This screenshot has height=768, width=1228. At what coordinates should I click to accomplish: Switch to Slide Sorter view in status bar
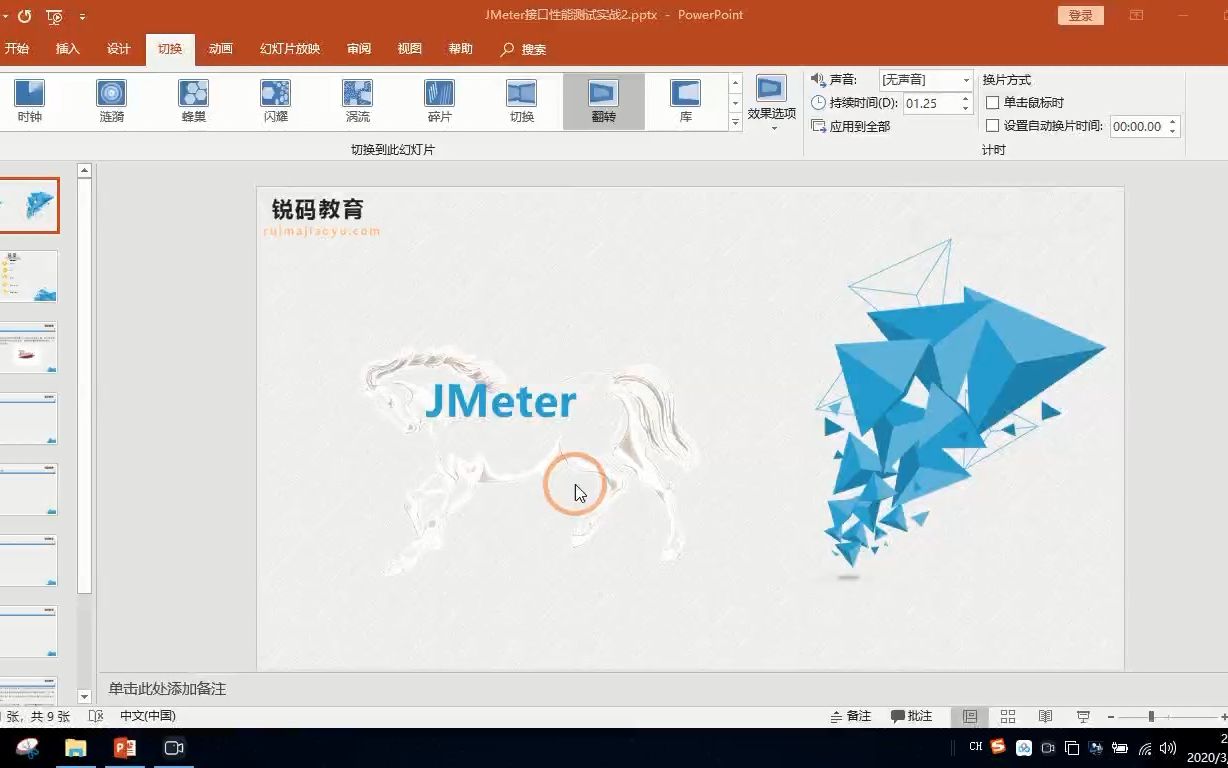[1007, 716]
